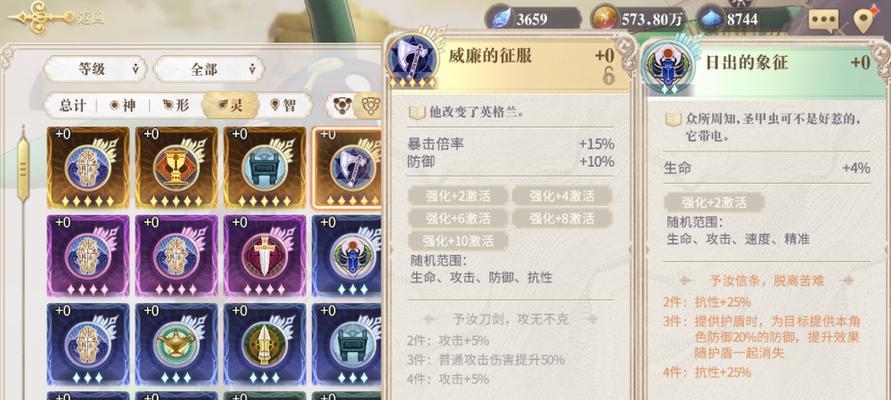Click the 强化+2激活 button in 日出的象征

coord(714,202)
